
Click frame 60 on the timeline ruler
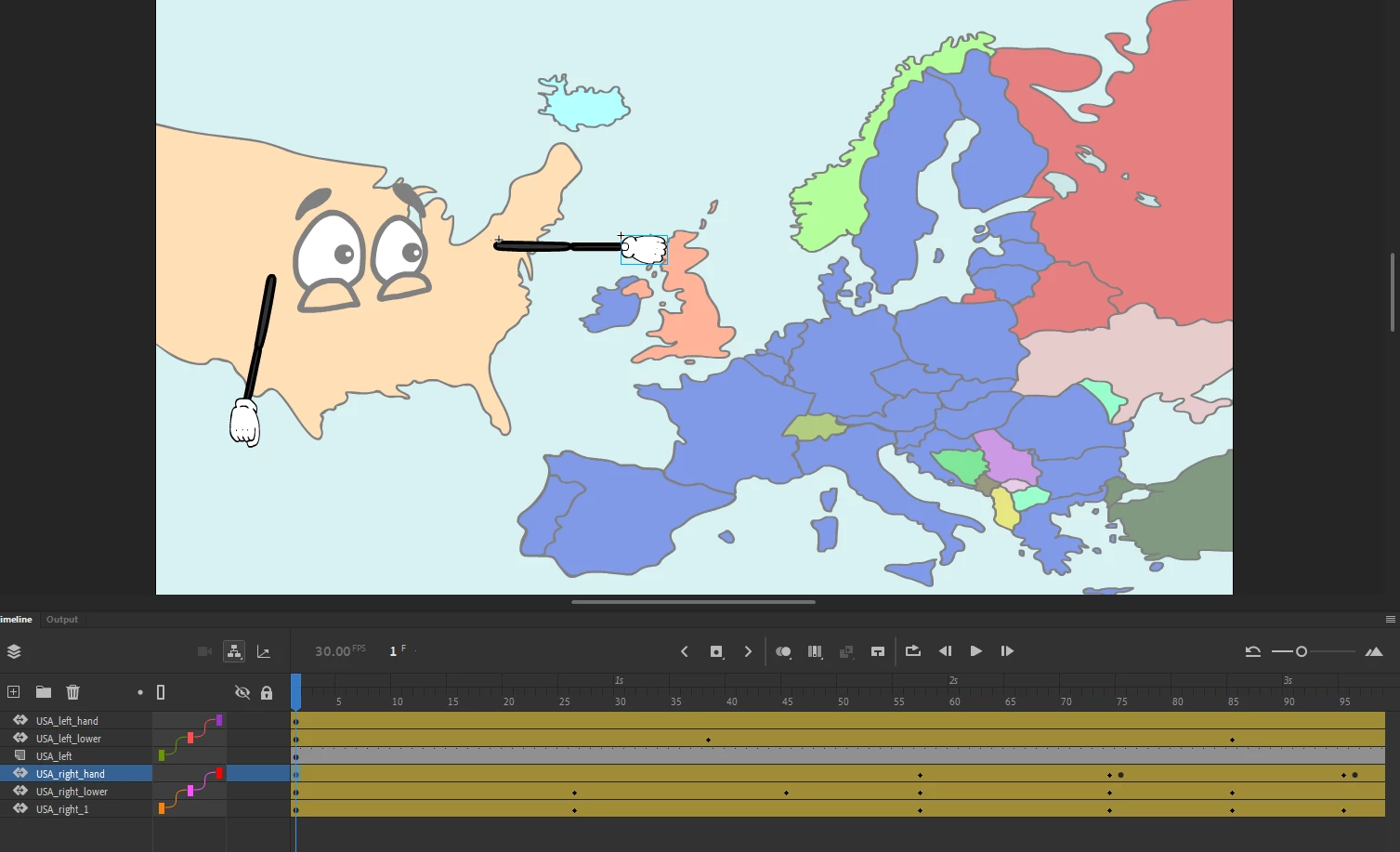click(x=954, y=701)
